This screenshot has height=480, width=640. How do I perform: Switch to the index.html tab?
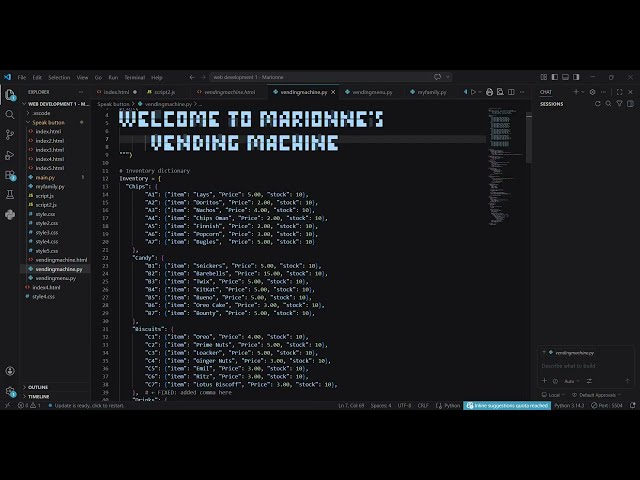(x=116, y=92)
